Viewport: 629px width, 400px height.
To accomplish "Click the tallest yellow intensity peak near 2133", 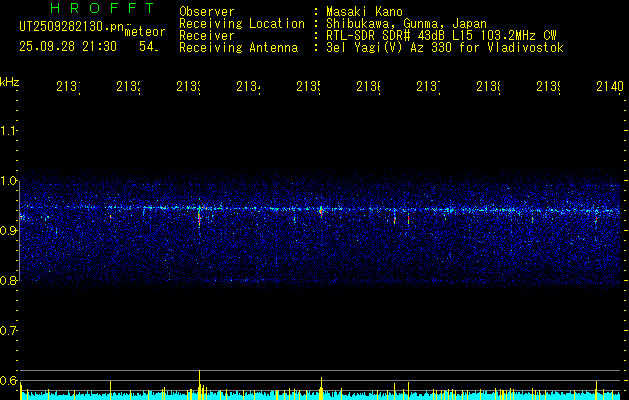I will click(x=199, y=384).
